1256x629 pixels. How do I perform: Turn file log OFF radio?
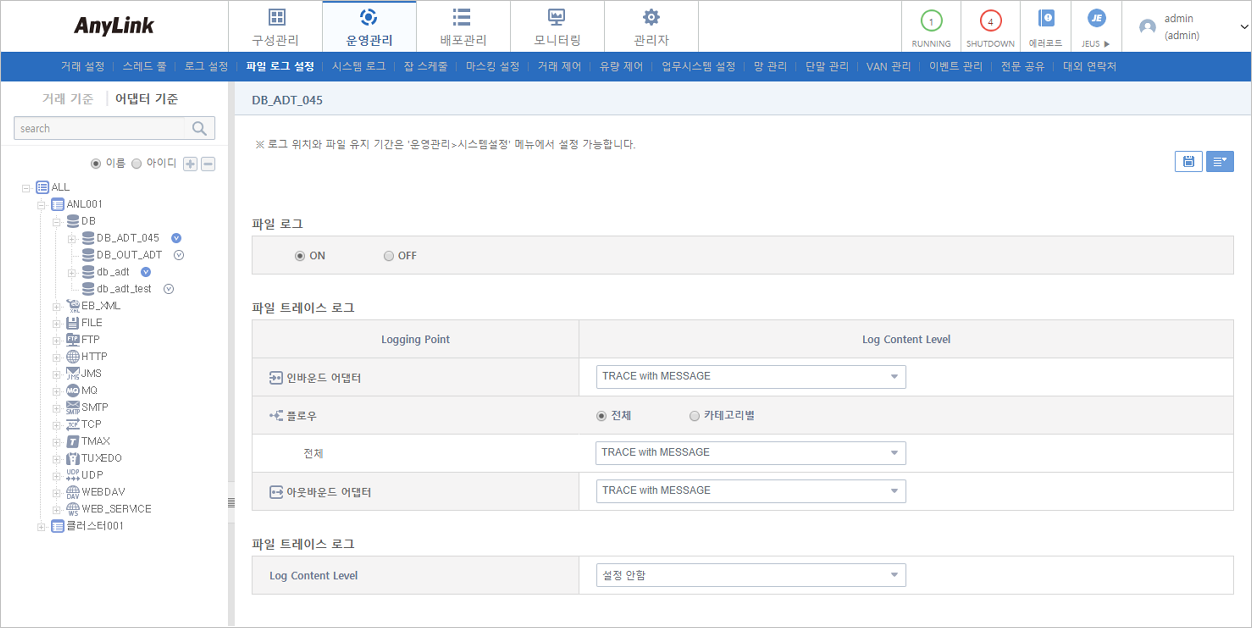coord(388,256)
